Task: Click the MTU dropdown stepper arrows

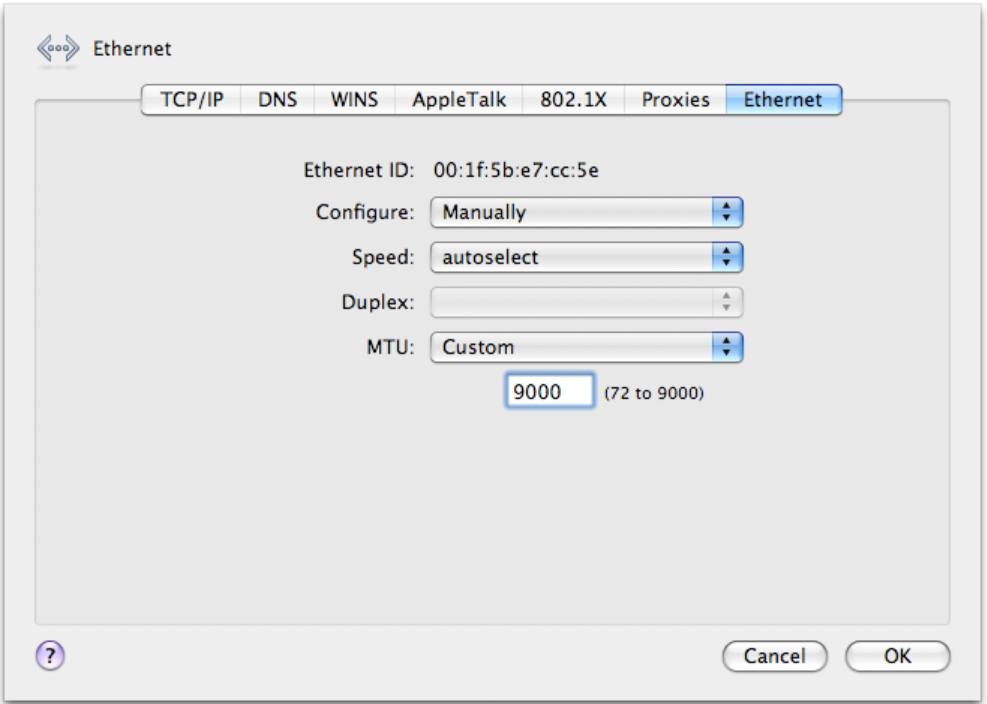Action: coord(728,344)
